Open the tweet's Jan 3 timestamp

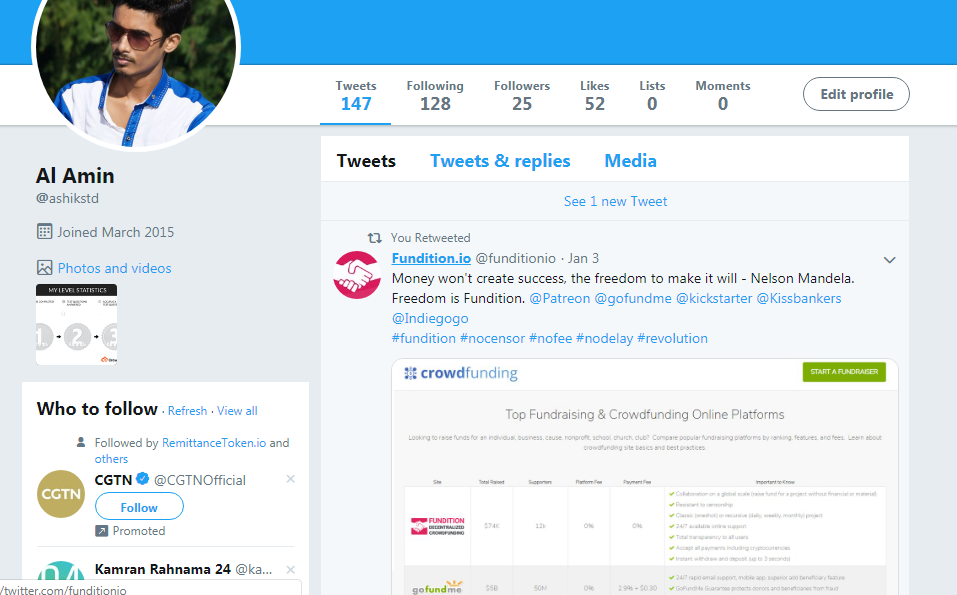click(583, 258)
